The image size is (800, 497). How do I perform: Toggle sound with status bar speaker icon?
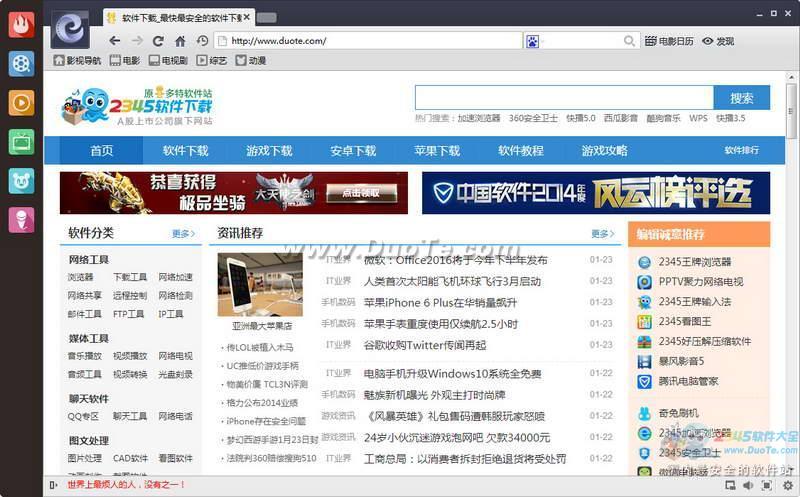(x=748, y=485)
